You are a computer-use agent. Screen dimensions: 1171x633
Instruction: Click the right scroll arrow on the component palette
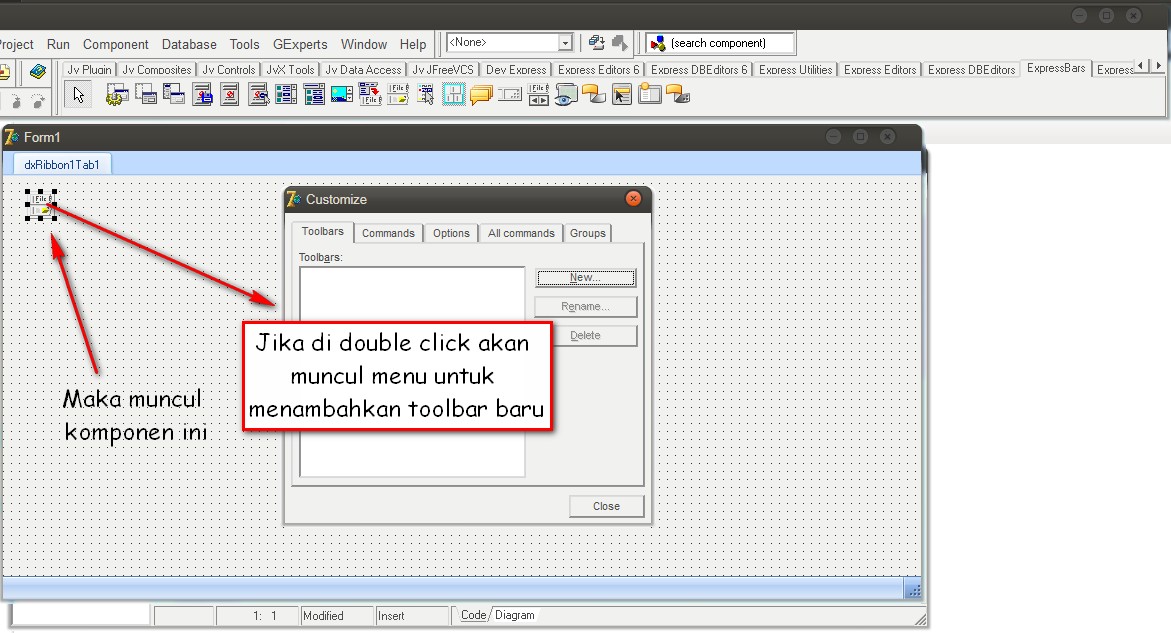coord(1157,63)
